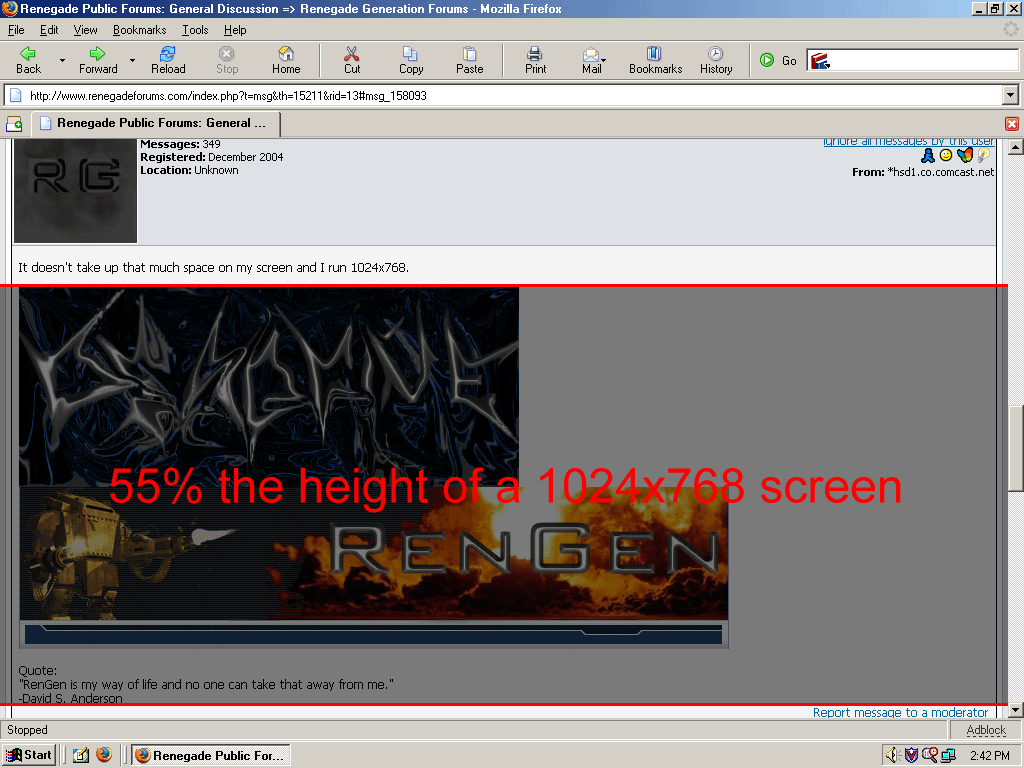Click the Copy toolbar icon
This screenshot has height=768, width=1024.
411,60
